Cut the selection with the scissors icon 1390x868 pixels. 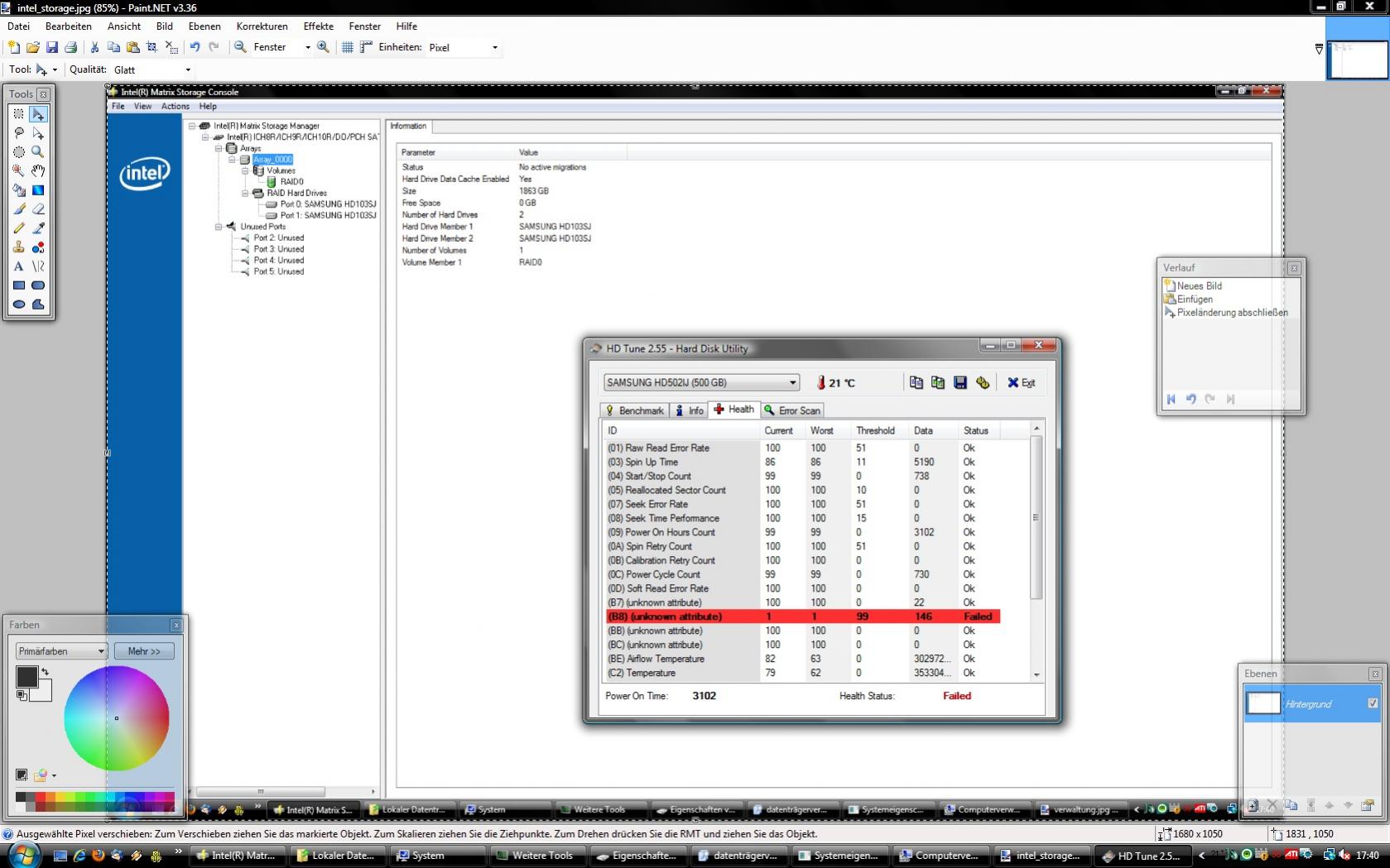95,47
